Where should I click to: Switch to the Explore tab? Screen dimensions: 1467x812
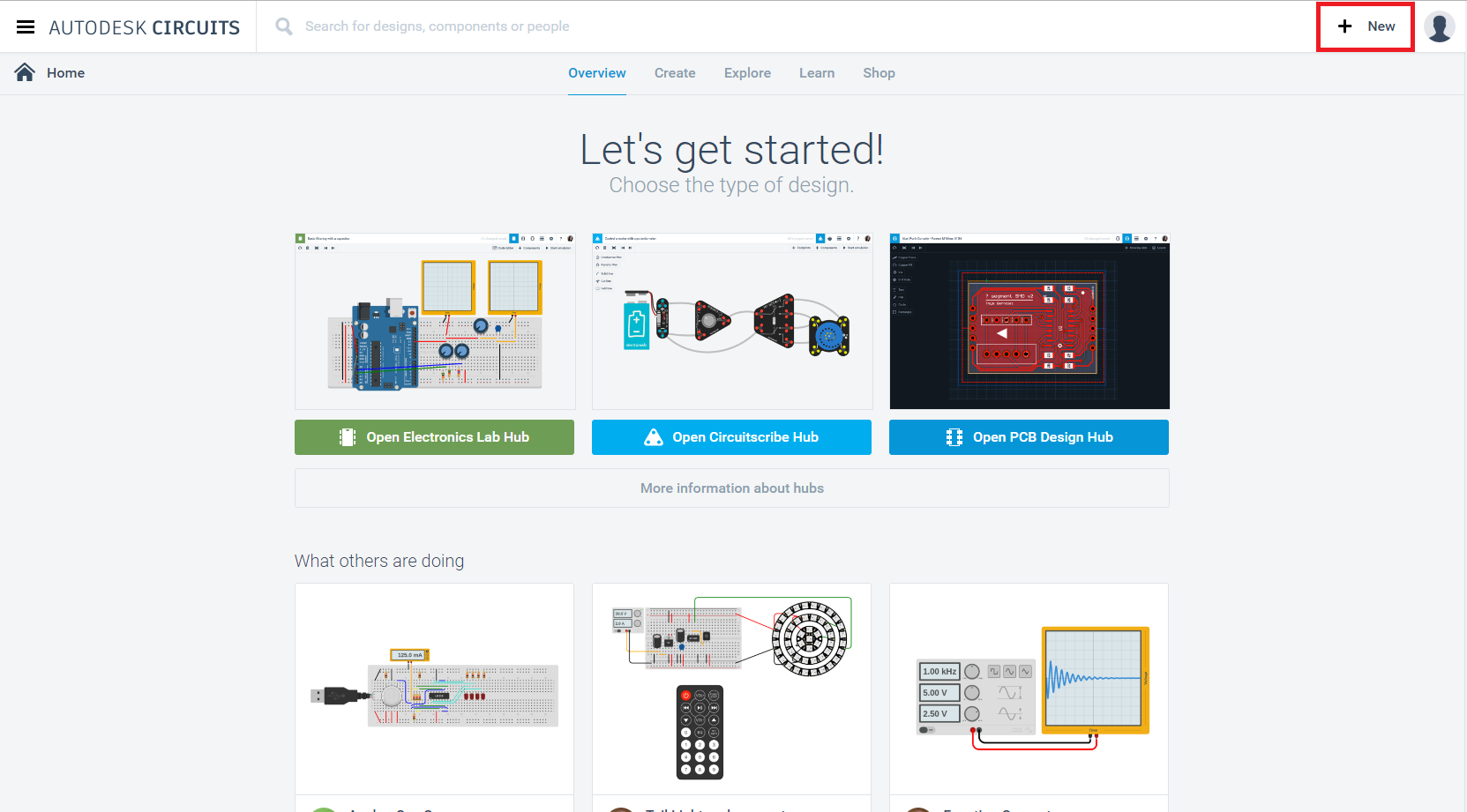pos(747,73)
